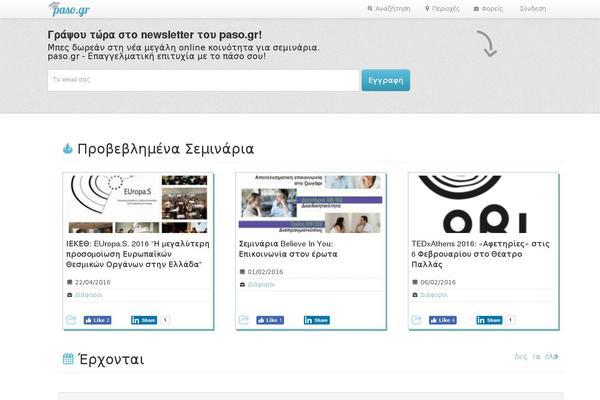
Task: Click the share icon on Believe In You card
Action: [244, 320]
